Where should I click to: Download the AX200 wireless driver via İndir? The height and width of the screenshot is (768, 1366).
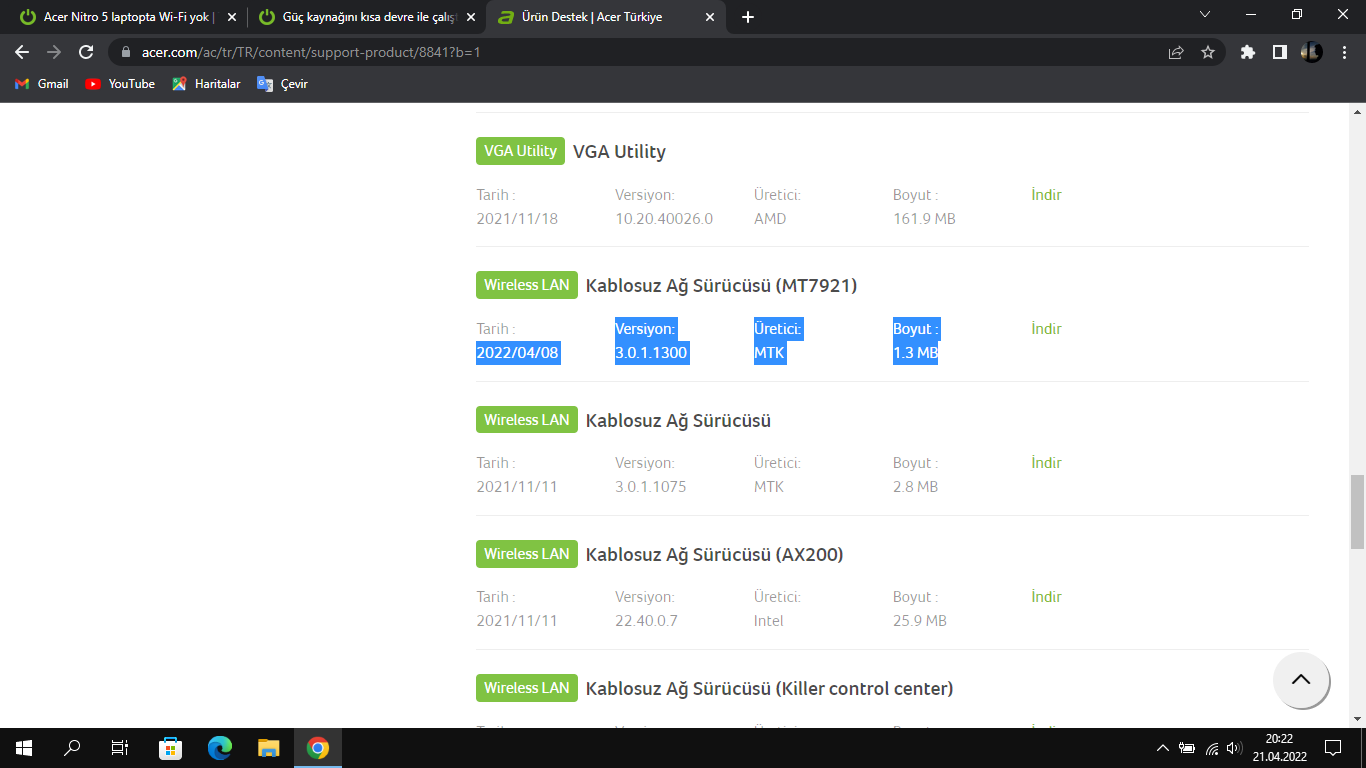1046,597
